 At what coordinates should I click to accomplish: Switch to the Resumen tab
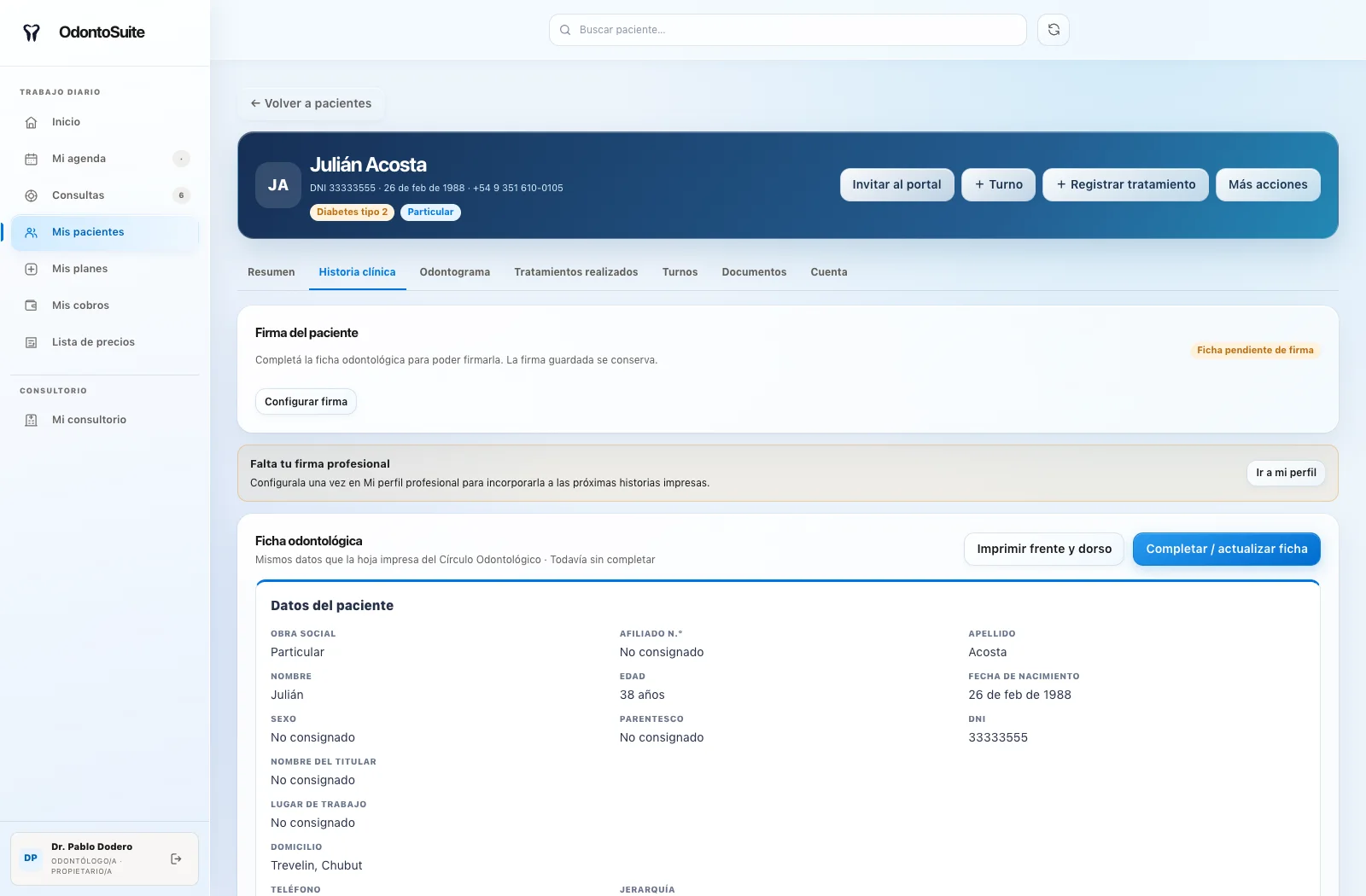[x=271, y=272]
